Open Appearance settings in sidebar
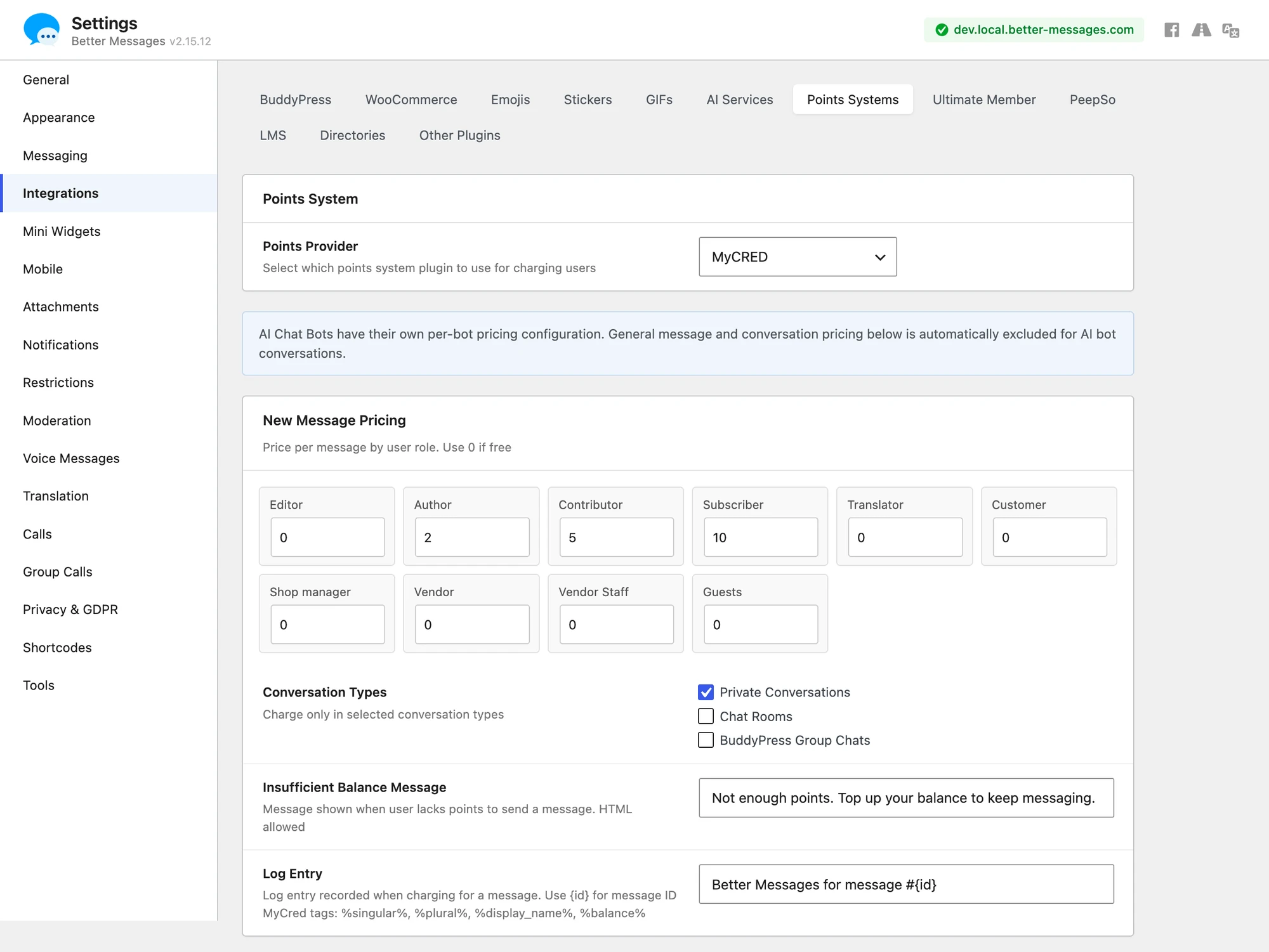The image size is (1269, 952). (x=108, y=117)
